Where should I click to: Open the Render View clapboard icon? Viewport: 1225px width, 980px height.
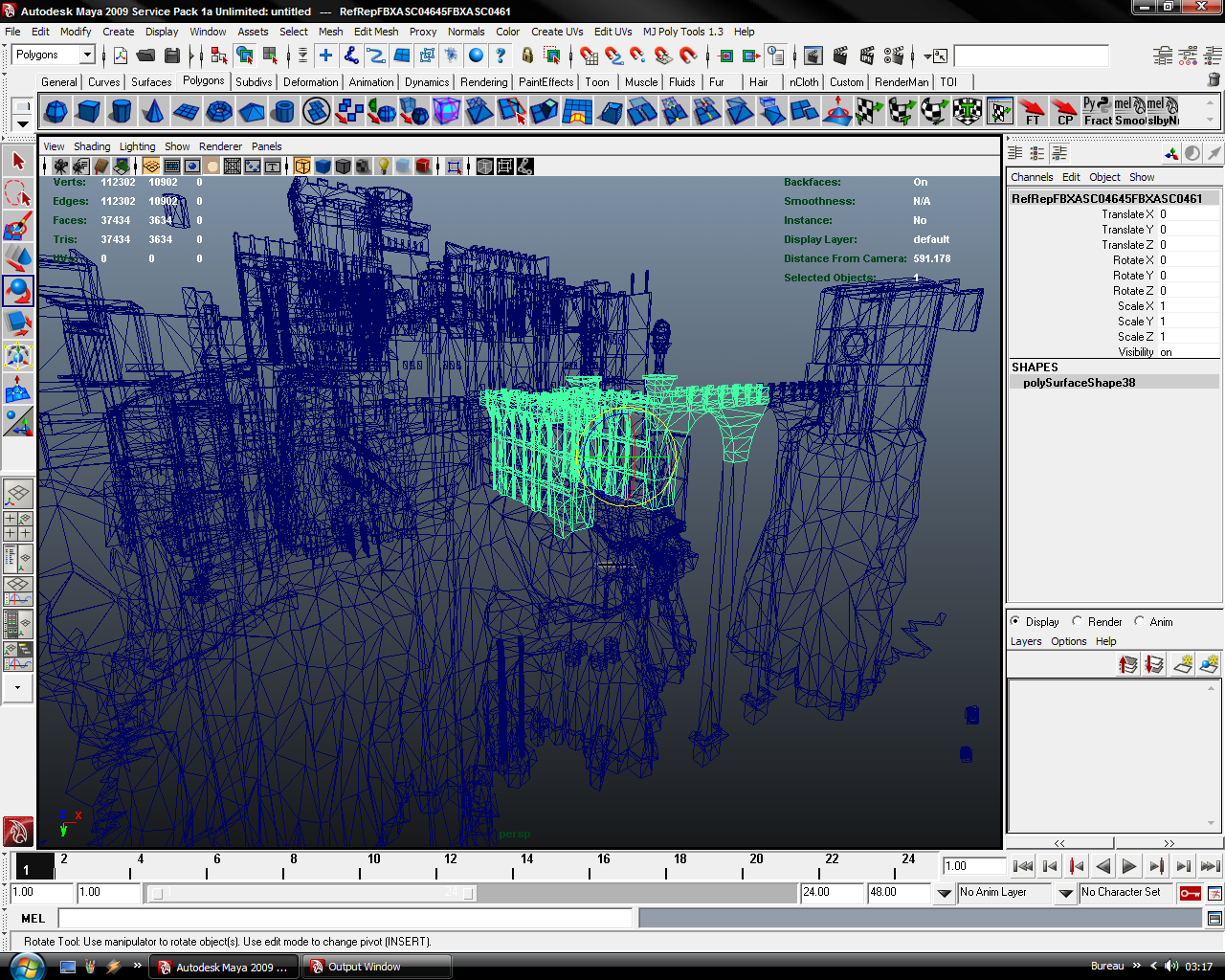tap(813, 56)
